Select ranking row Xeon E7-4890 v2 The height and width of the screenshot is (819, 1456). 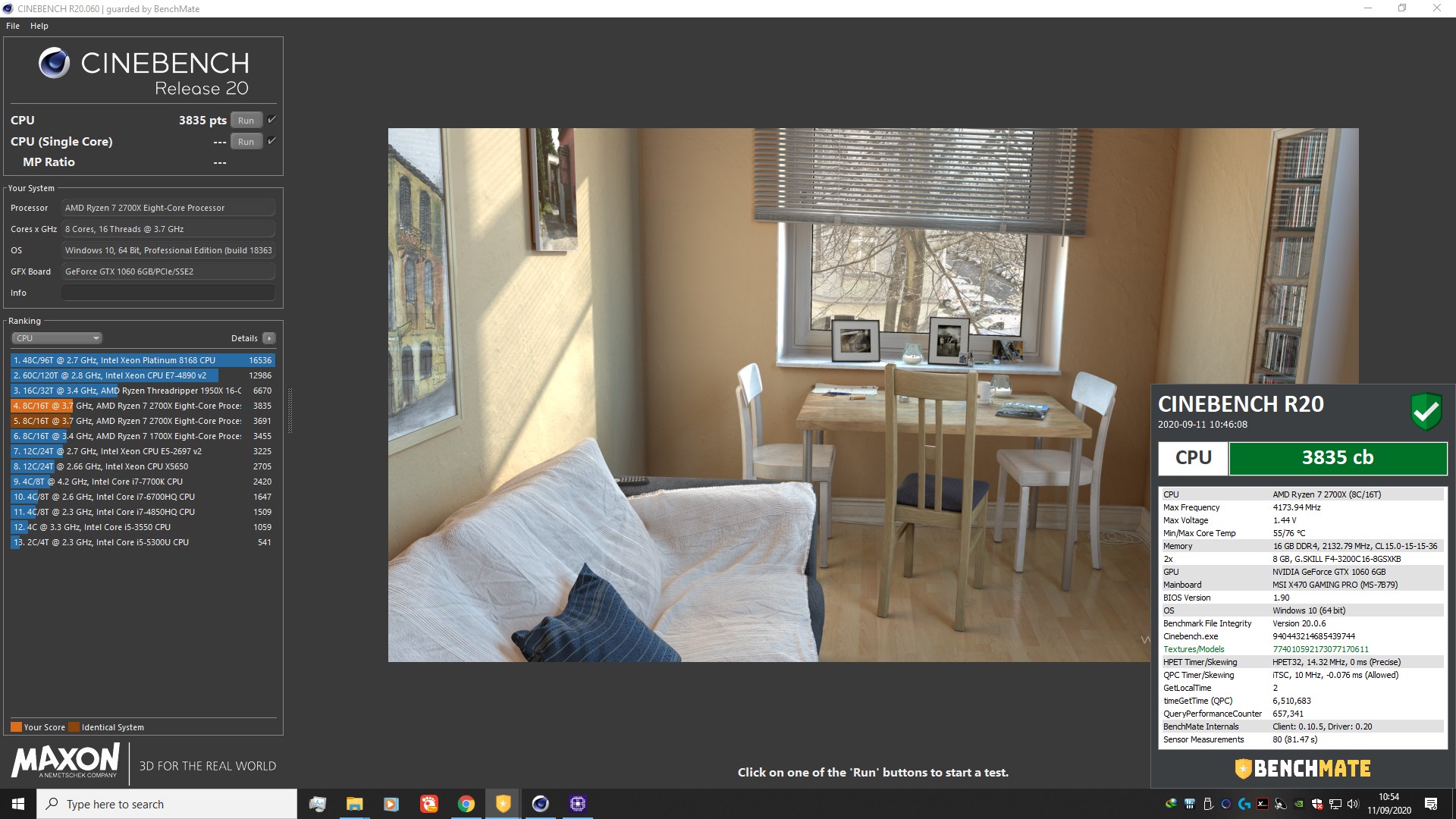pyautogui.click(x=143, y=375)
